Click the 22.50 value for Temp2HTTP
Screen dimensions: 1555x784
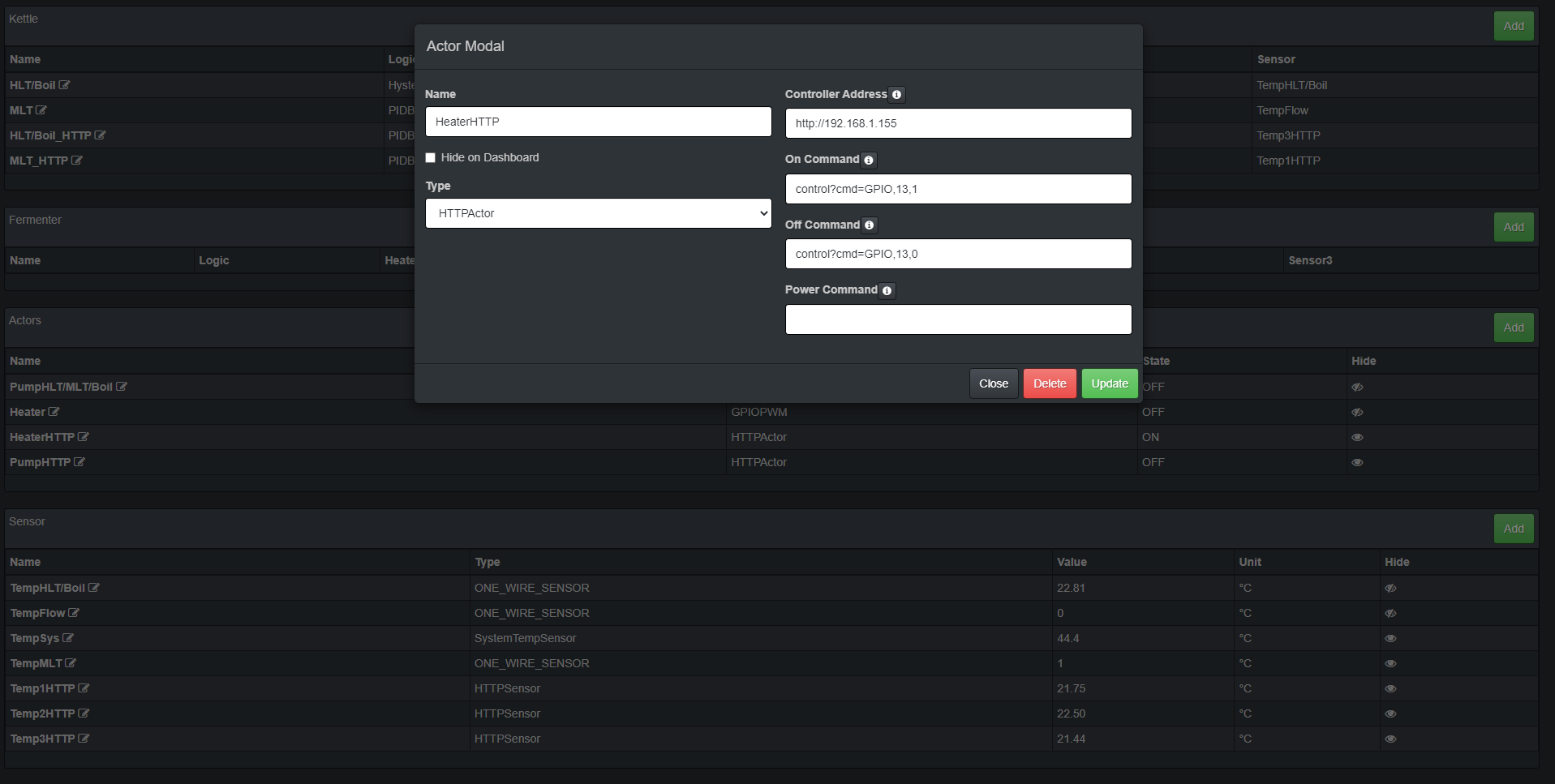(1071, 713)
